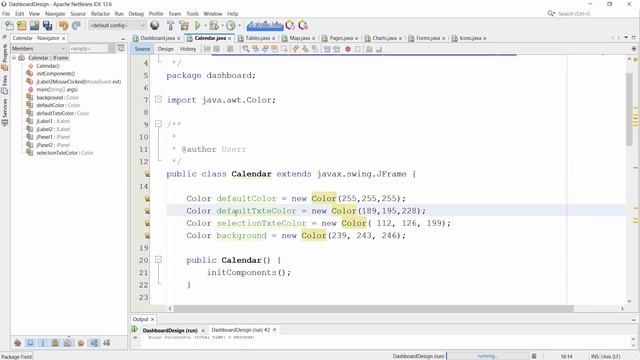Click the red Start Macro Recording icon

[348, 49]
